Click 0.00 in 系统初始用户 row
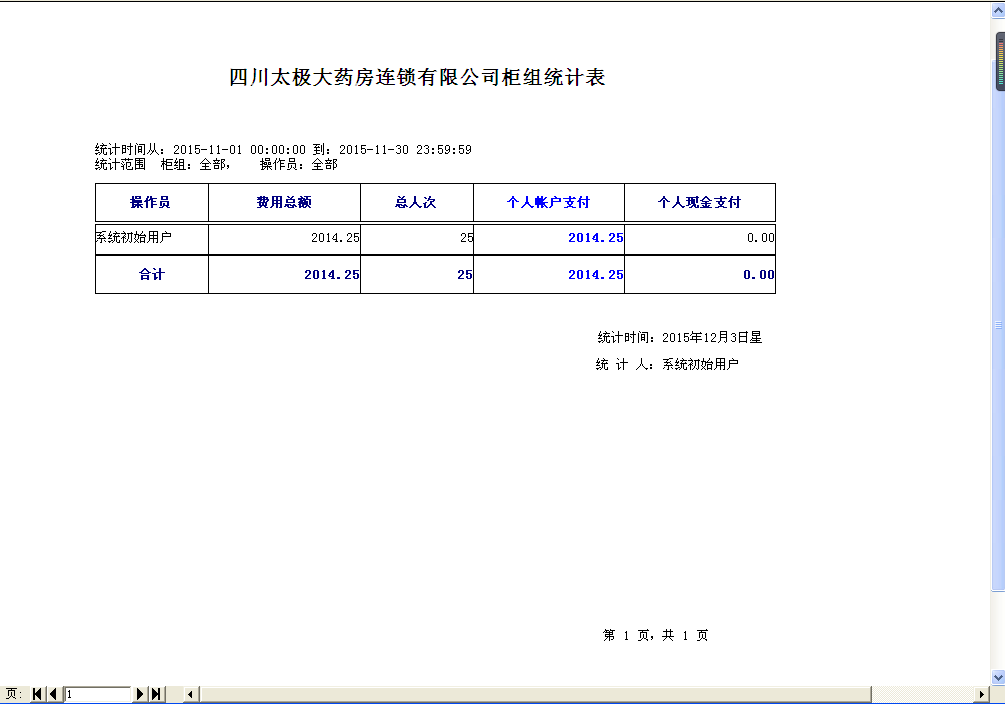Screen dimensions: 1005x704 [x=761, y=238]
